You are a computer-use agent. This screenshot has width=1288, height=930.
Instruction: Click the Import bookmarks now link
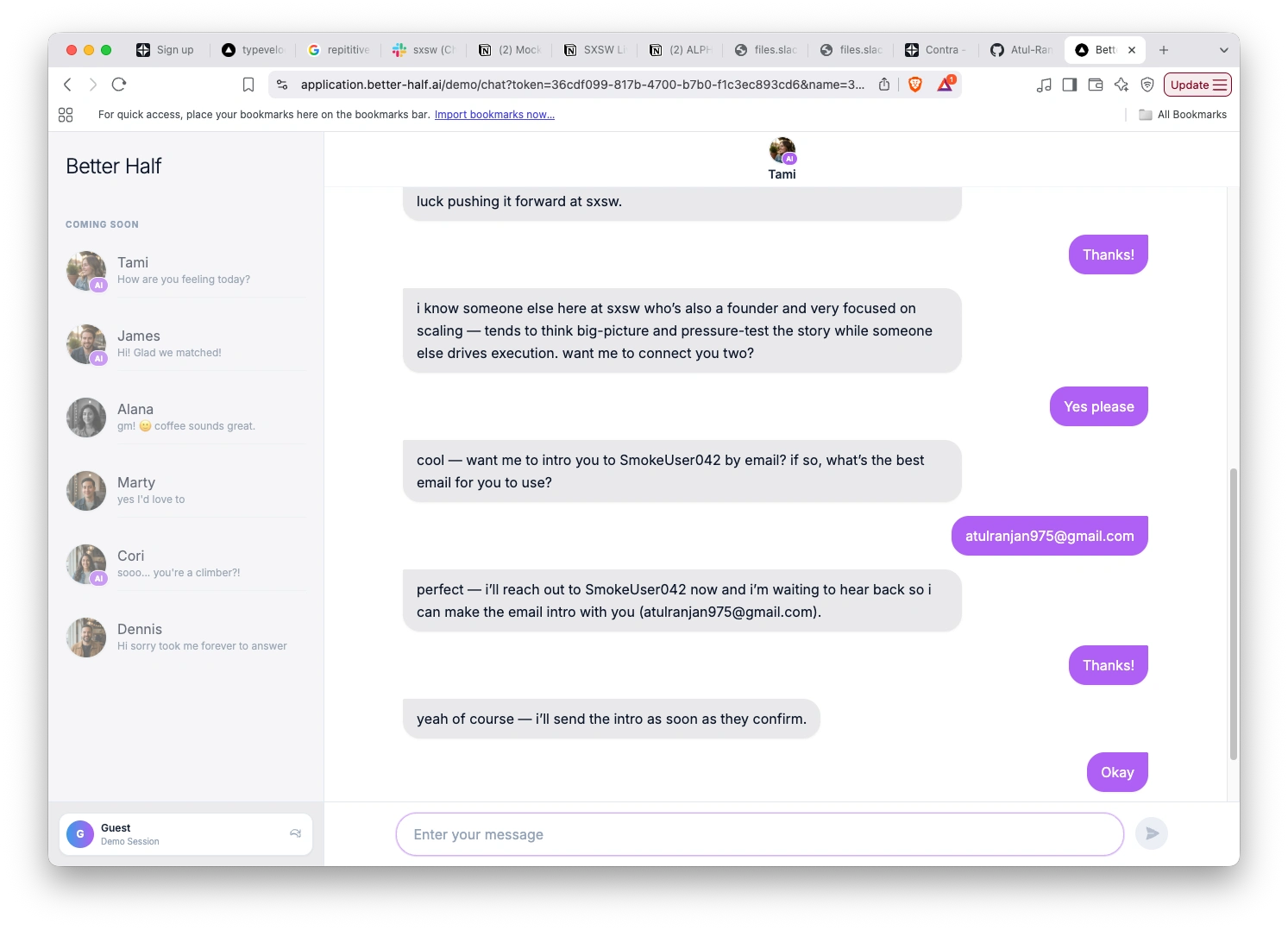(x=494, y=115)
